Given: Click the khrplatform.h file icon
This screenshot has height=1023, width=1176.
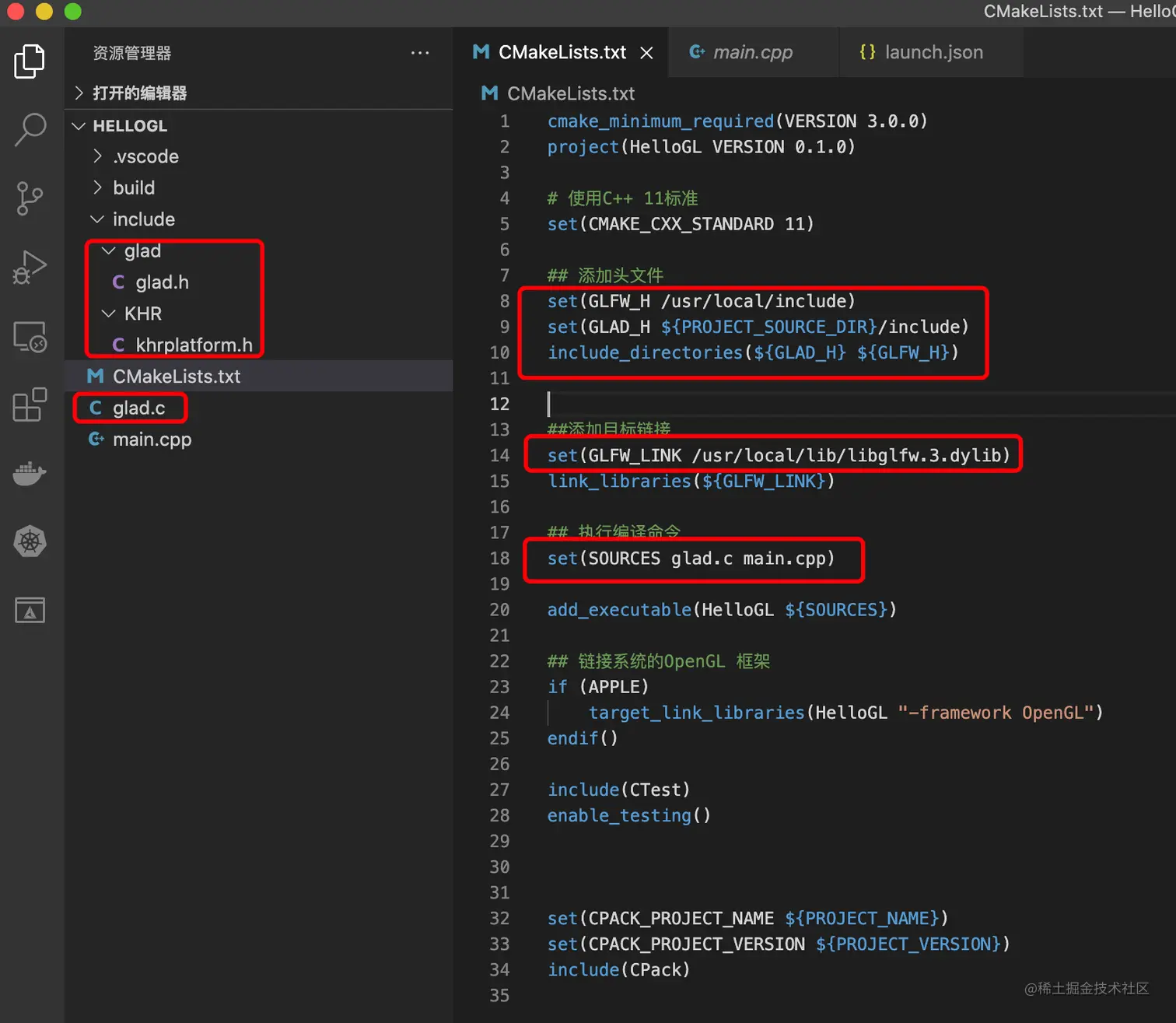Looking at the screenshot, I should pyautogui.click(x=118, y=345).
